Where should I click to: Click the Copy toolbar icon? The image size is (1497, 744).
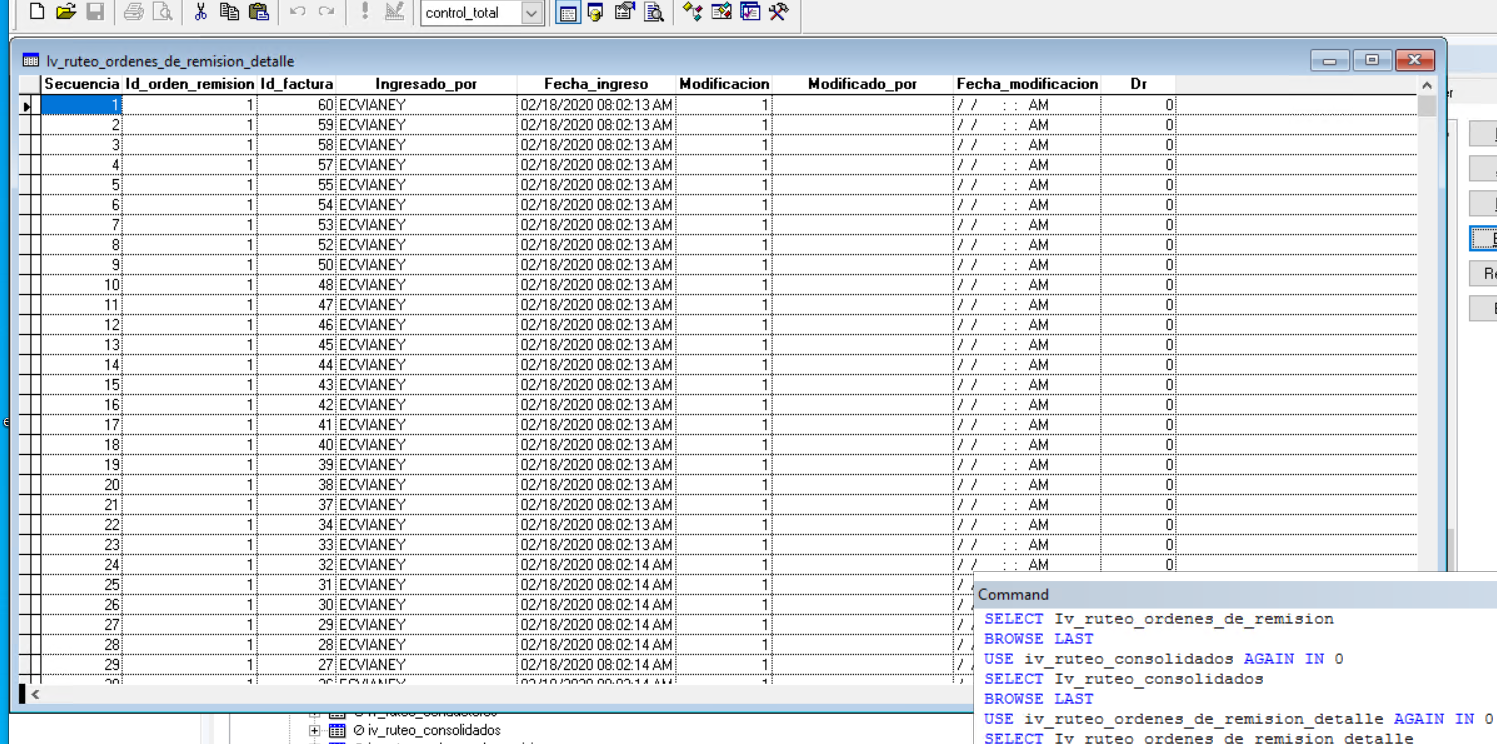(x=229, y=12)
